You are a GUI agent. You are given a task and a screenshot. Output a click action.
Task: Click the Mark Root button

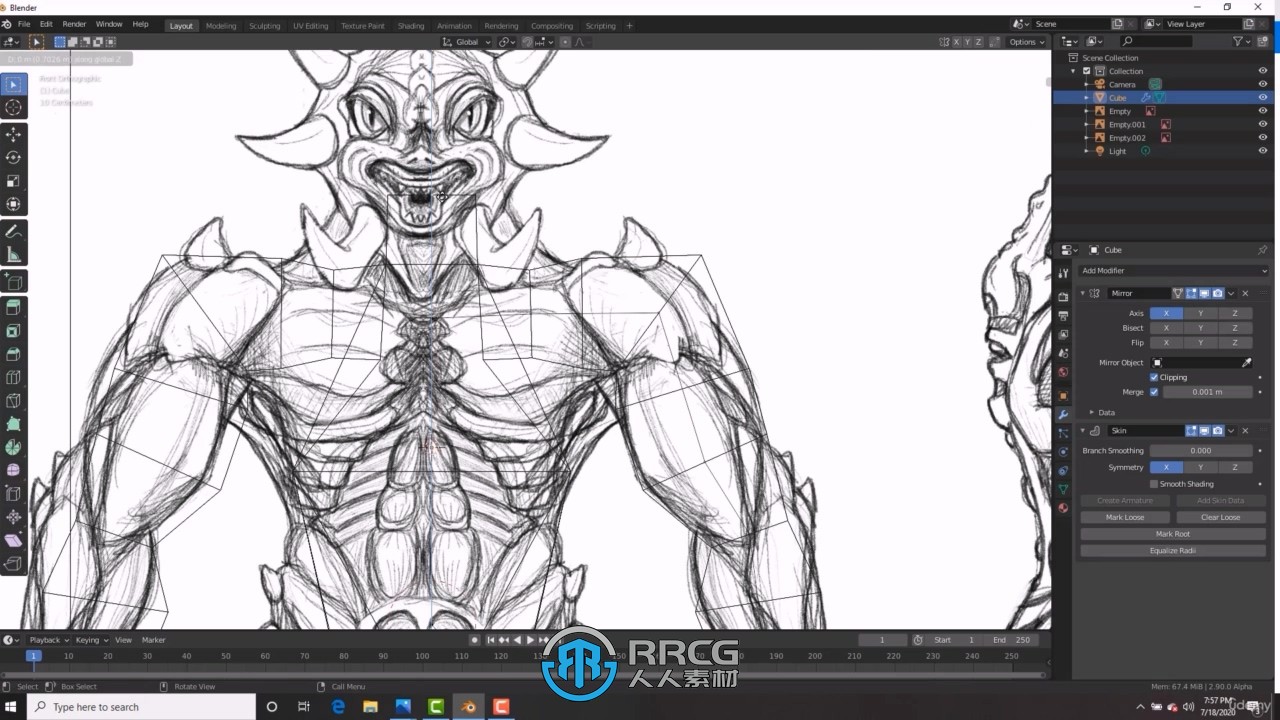pos(1173,534)
